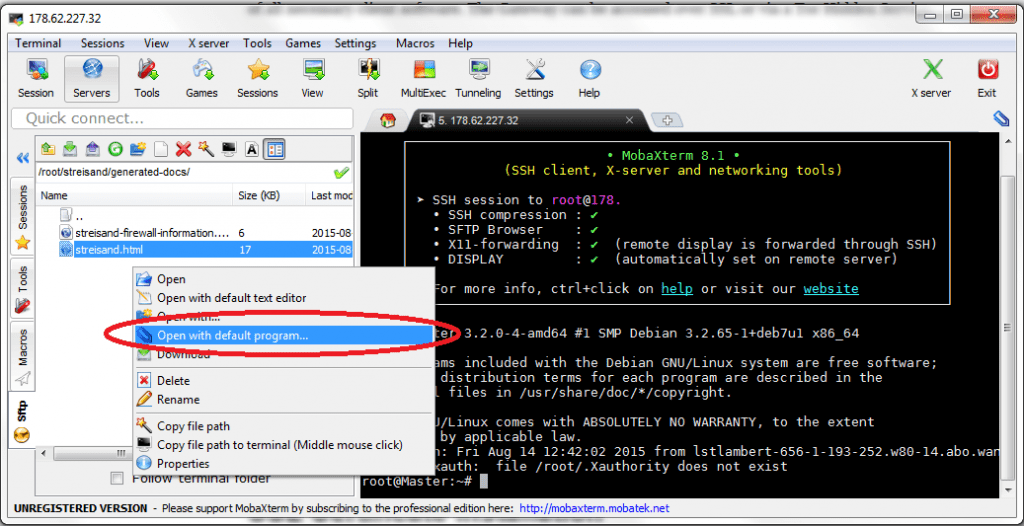Click the View toolbar icon
This screenshot has height=526, width=1024.
(313, 79)
